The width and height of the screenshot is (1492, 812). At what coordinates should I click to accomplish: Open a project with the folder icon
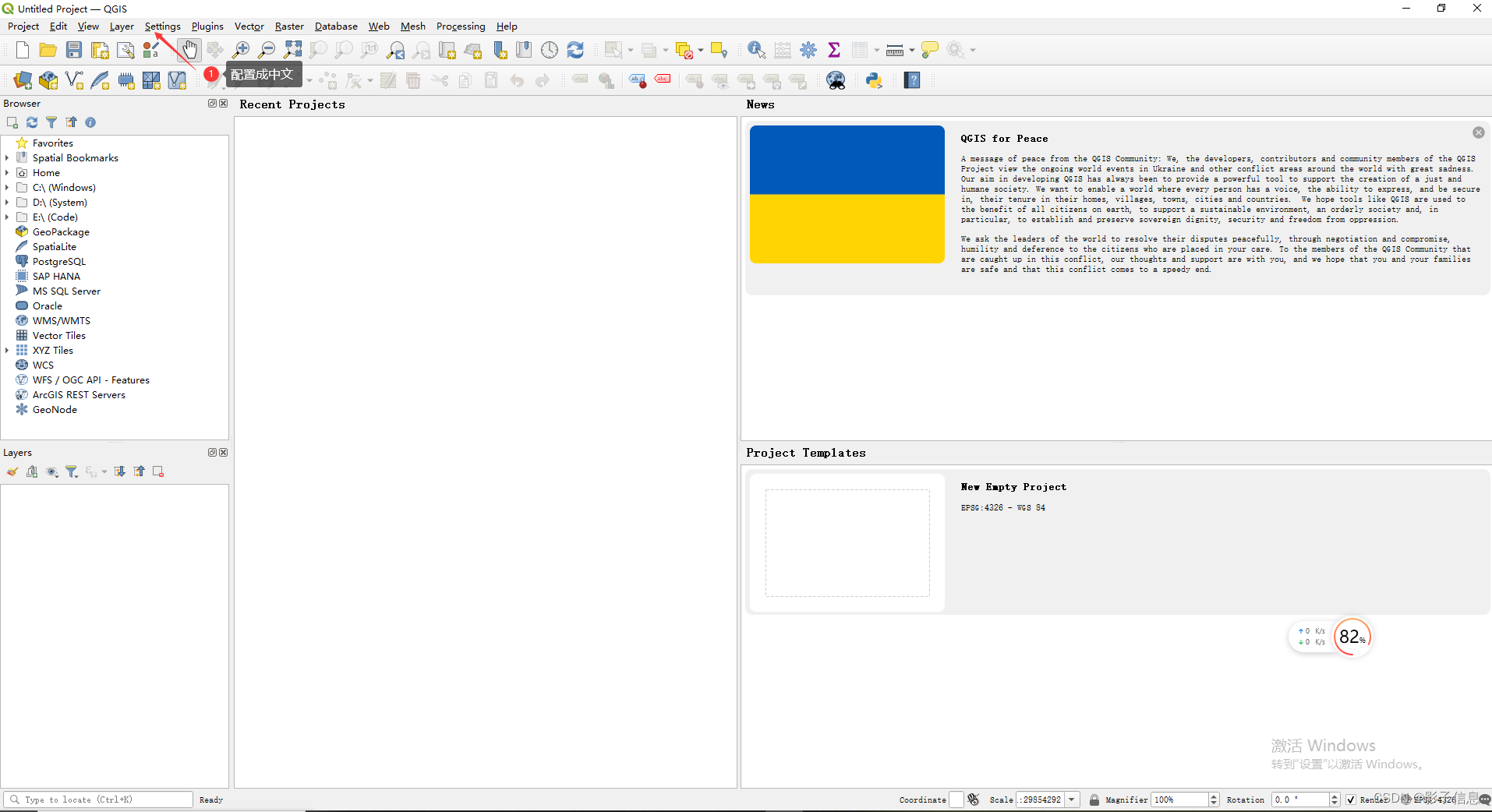(48, 50)
